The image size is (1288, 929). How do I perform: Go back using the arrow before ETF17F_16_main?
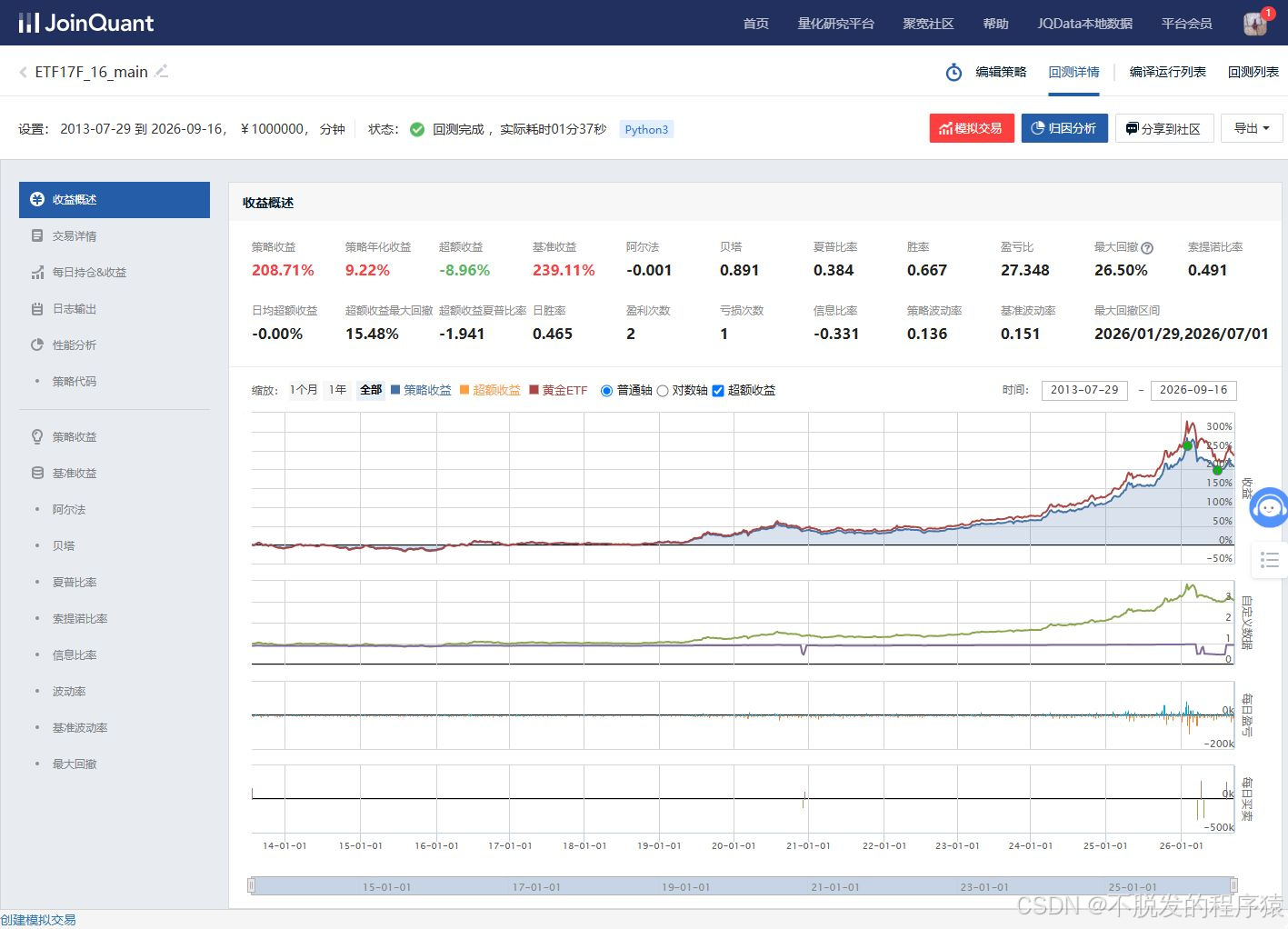[x=23, y=72]
